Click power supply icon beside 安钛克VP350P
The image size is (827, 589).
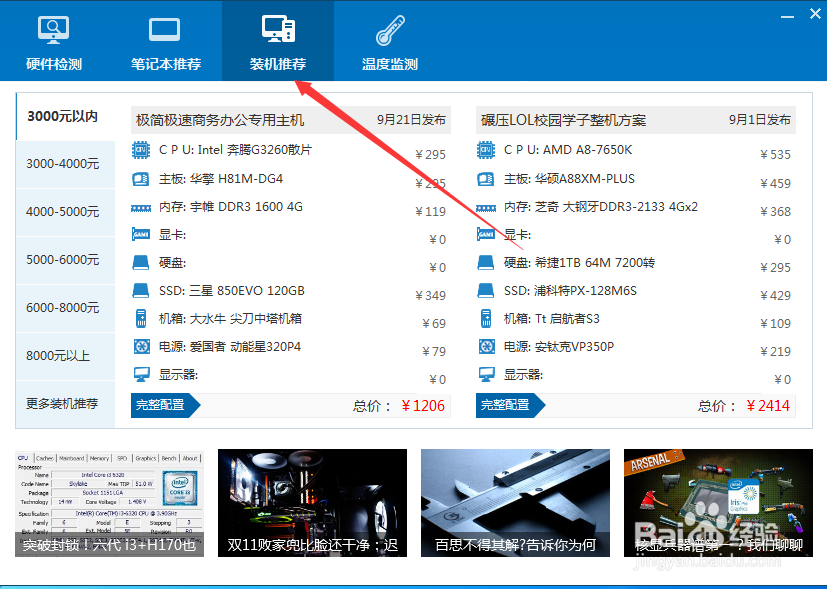tap(486, 346)
